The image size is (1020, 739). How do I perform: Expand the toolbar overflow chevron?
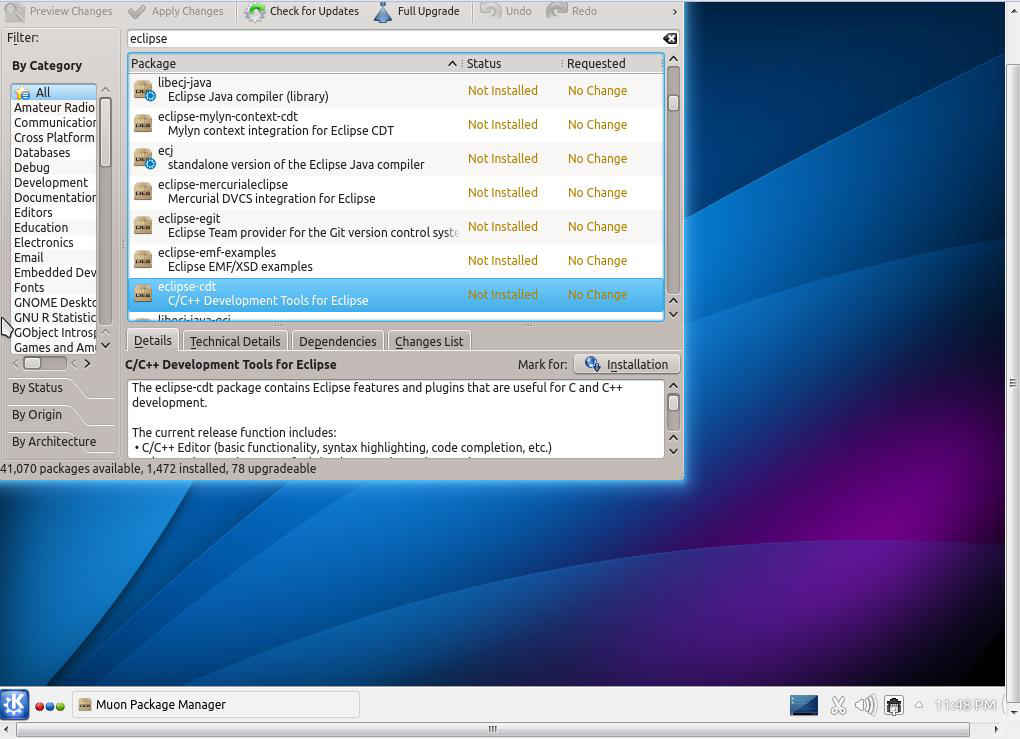click(x=674, y=12)
